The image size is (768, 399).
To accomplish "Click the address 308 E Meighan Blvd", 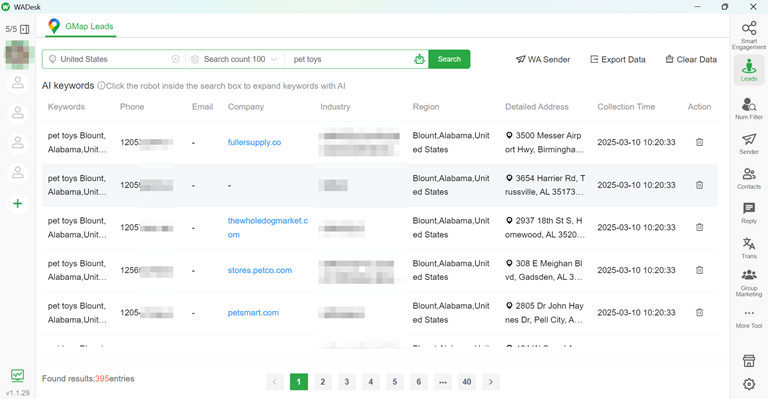I will pos(545,270).
